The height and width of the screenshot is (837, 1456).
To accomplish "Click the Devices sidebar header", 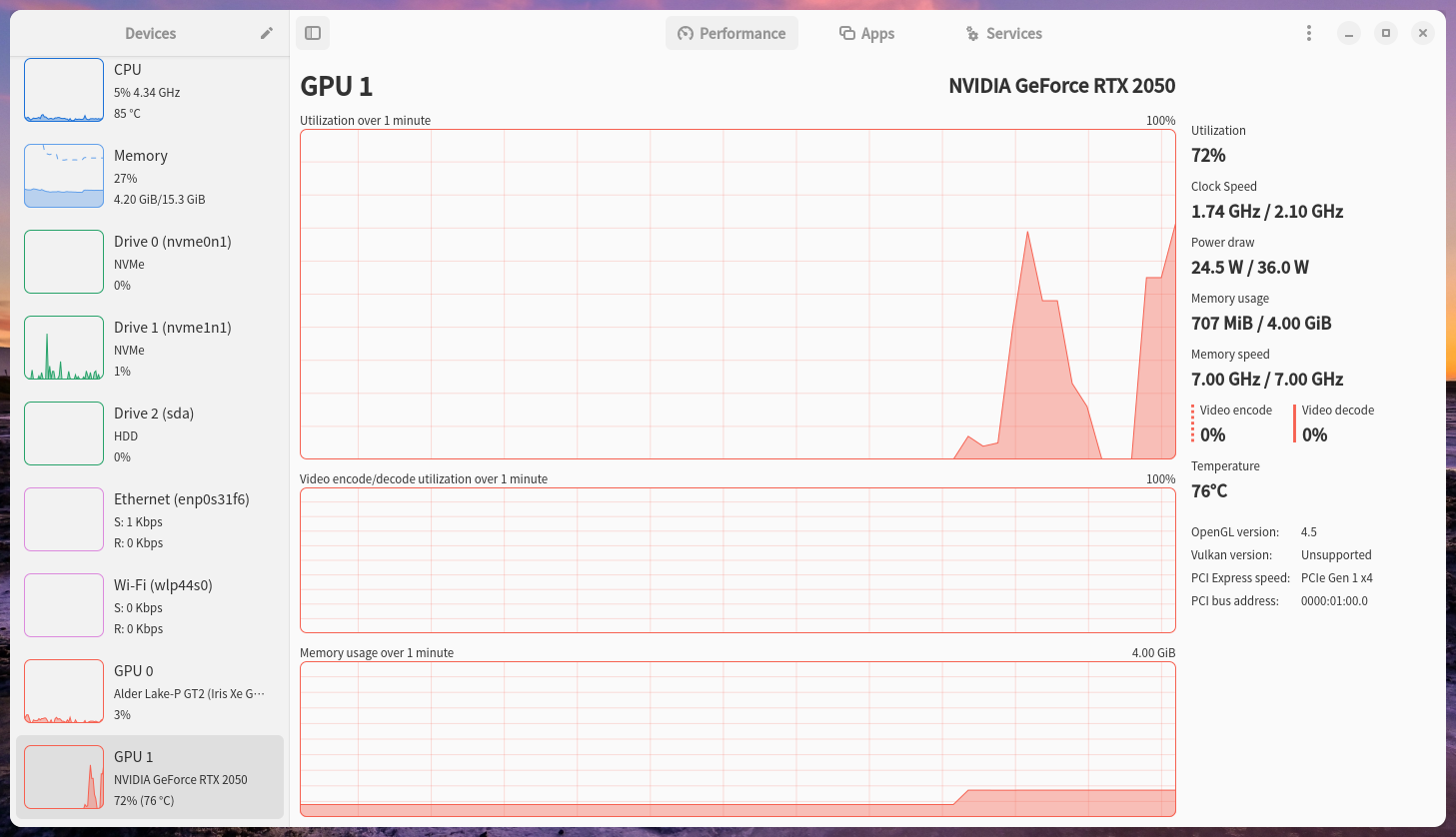I will [x=150, y=33].
